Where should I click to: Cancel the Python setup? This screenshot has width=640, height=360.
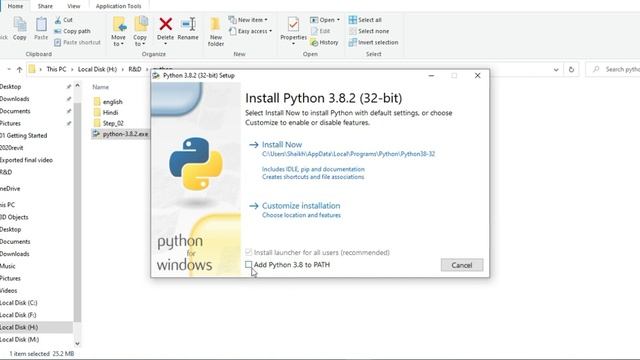(462, 265)
